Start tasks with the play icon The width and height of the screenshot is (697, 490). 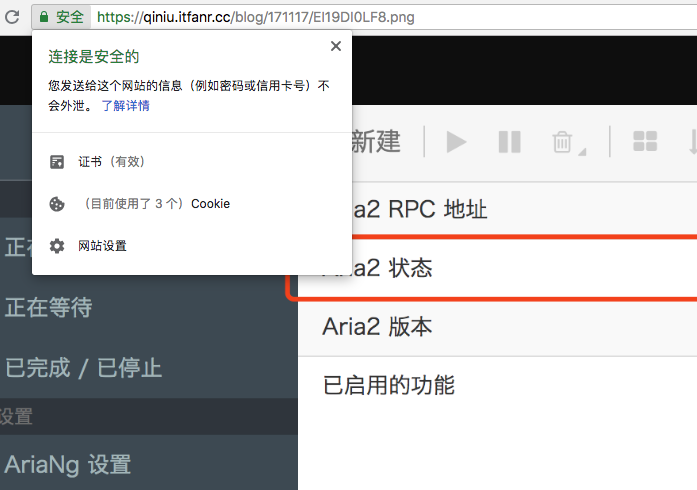456,142
